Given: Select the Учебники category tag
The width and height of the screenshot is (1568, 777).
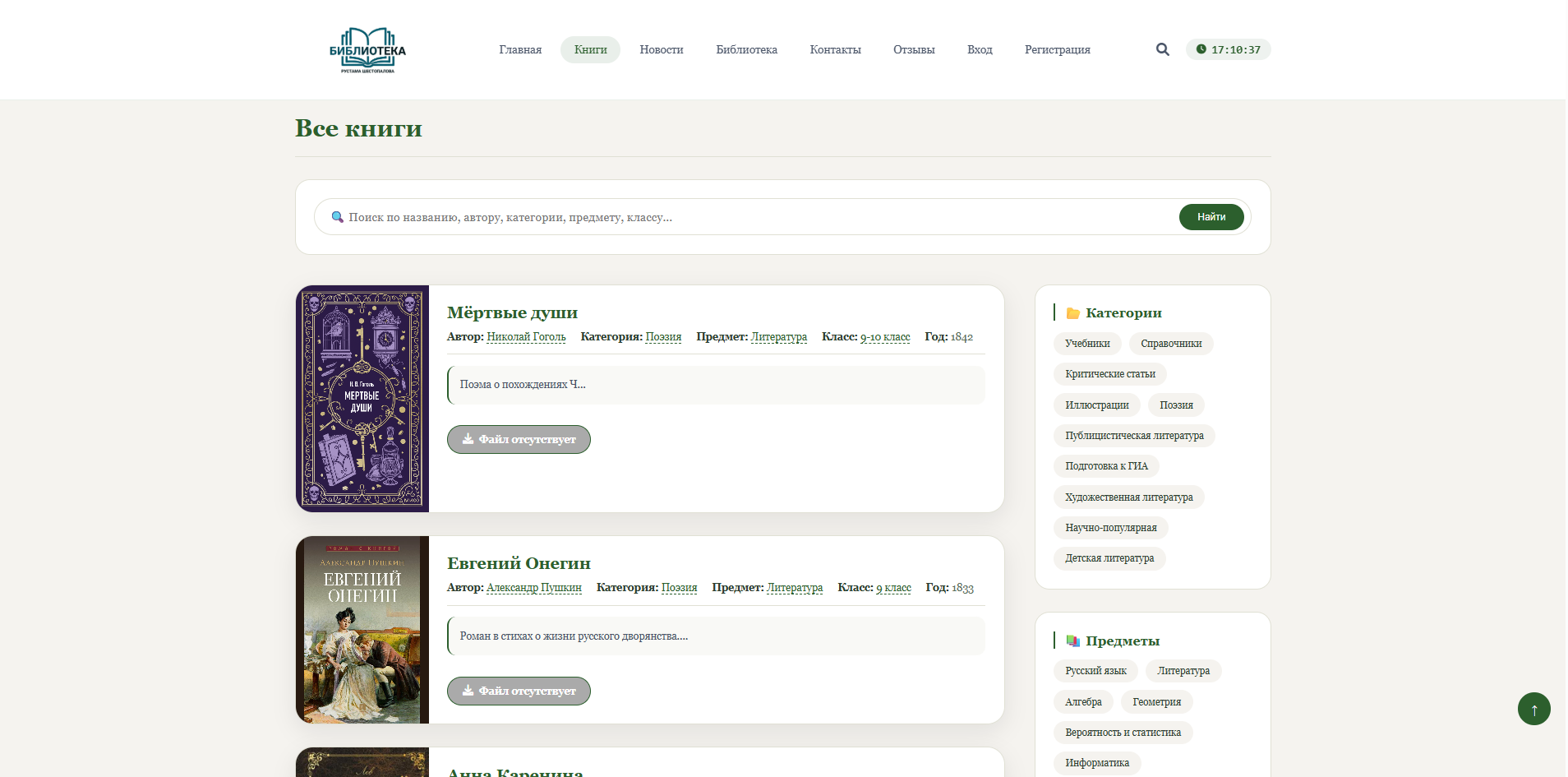Looking at the screenshot, I should point(1087,344).
